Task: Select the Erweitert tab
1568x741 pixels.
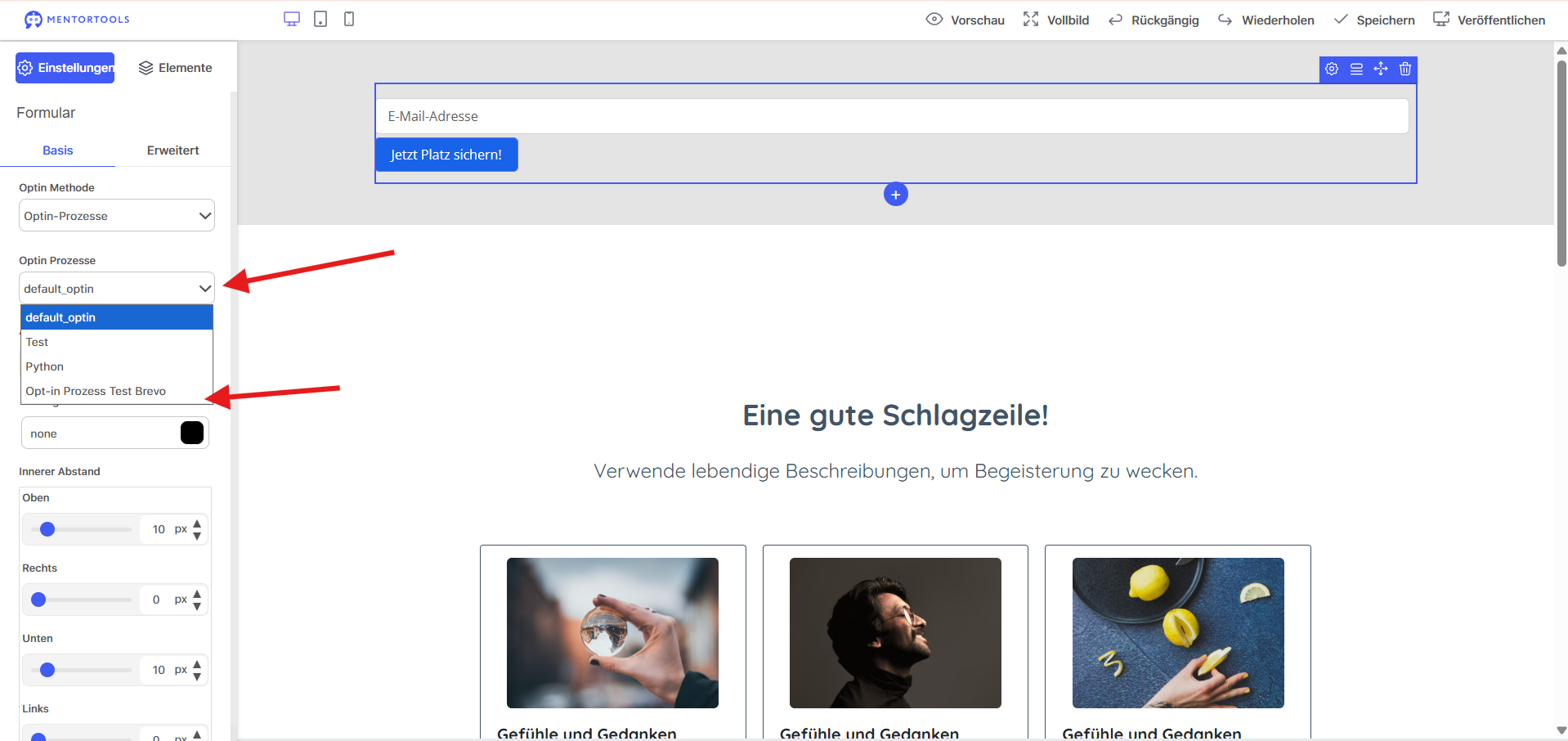Action: tap(173, 150)
